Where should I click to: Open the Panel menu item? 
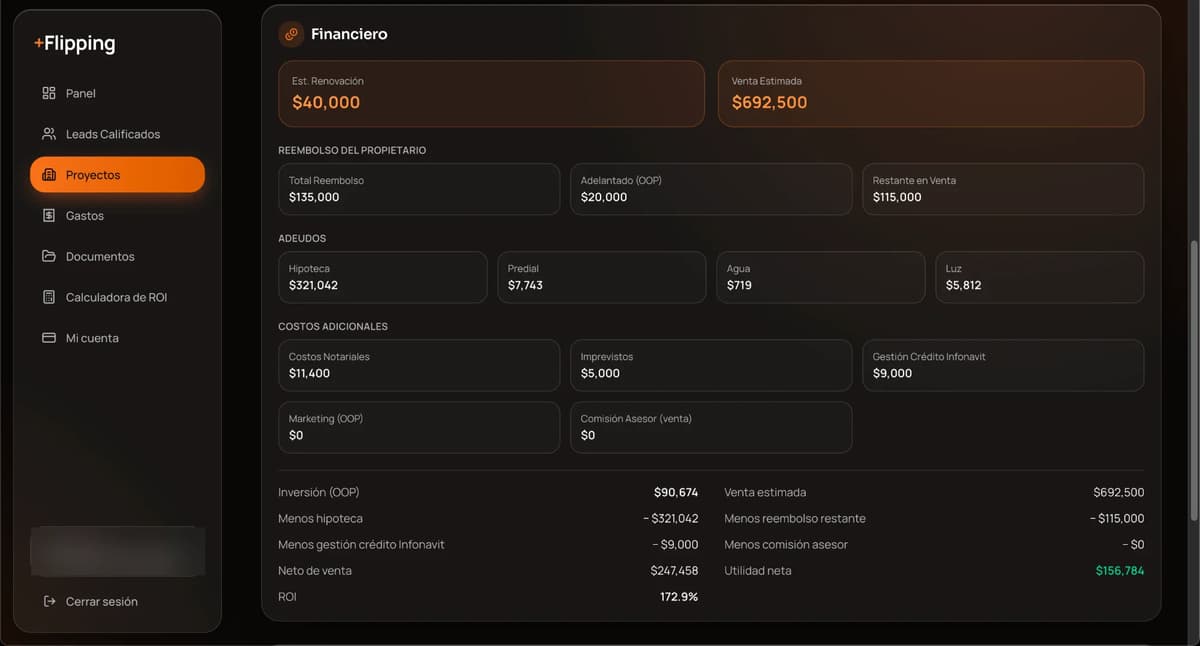pyautogui.click(x=117, y=93)
